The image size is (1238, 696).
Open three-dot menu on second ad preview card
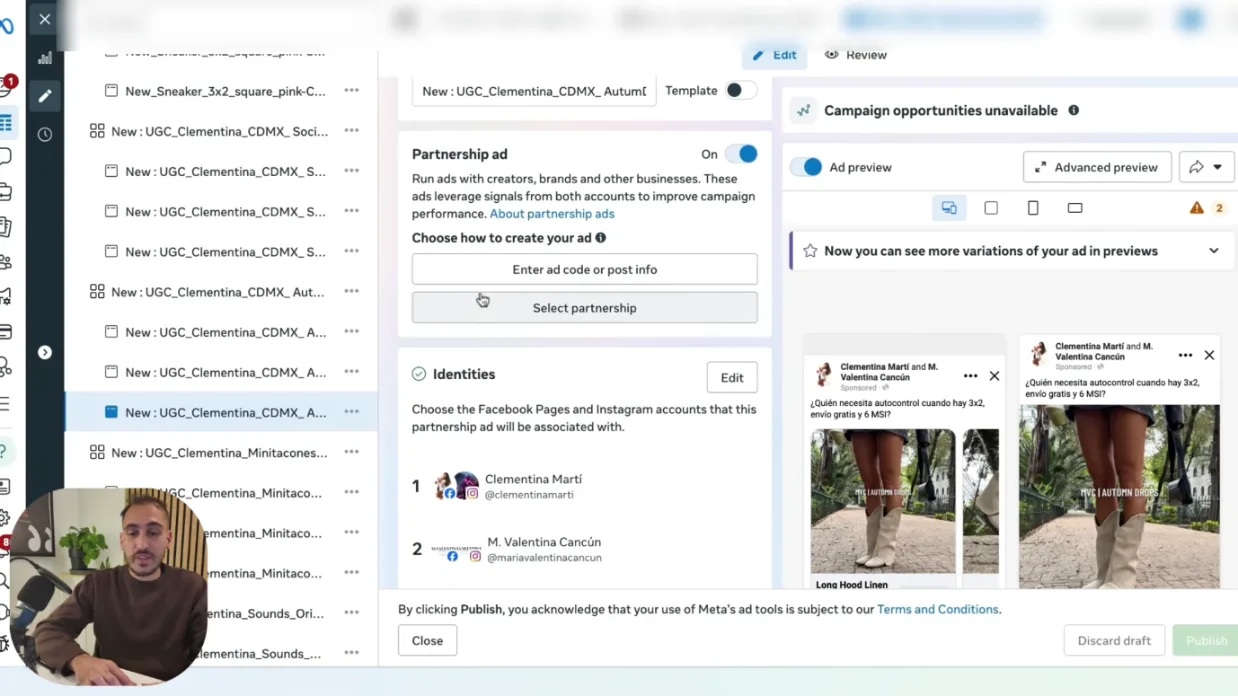coord(1185,355)
